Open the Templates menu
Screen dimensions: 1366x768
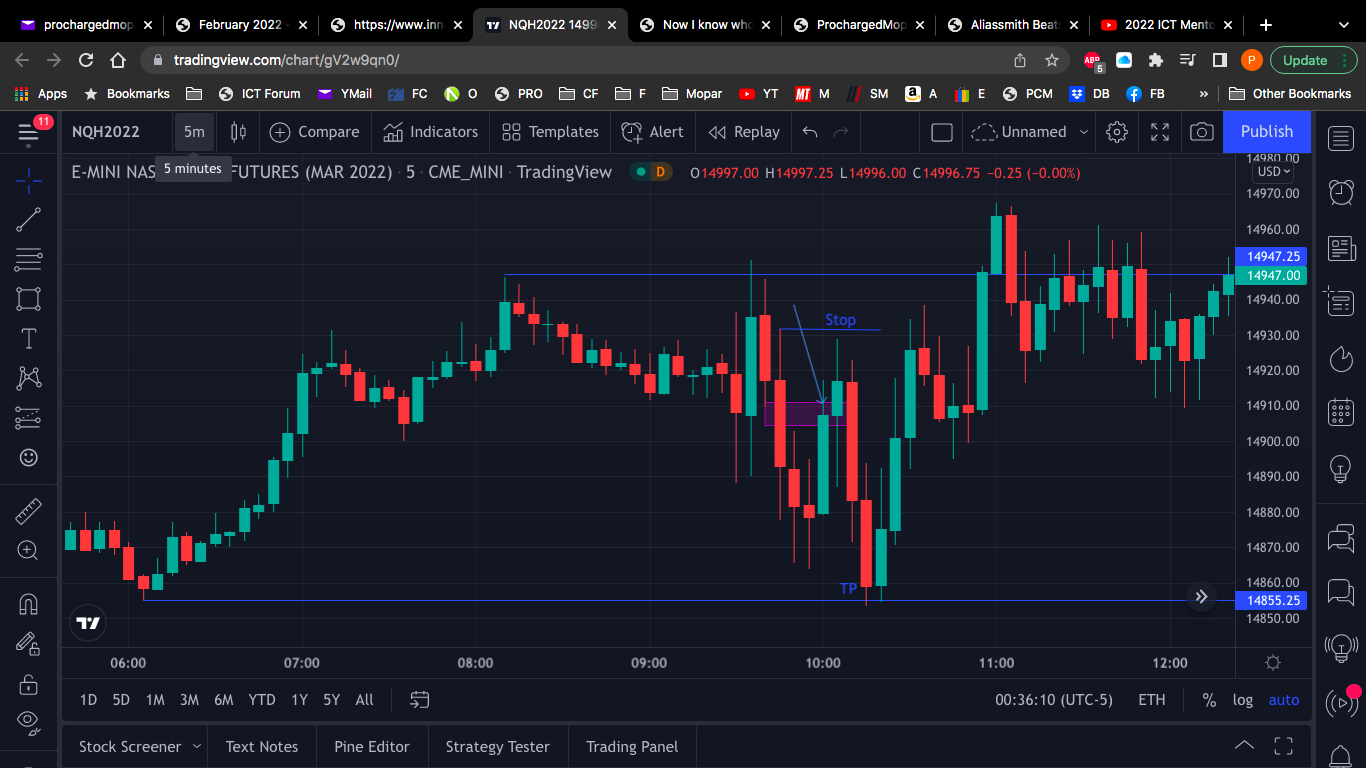pyautogui.click(x=550, y=132)
